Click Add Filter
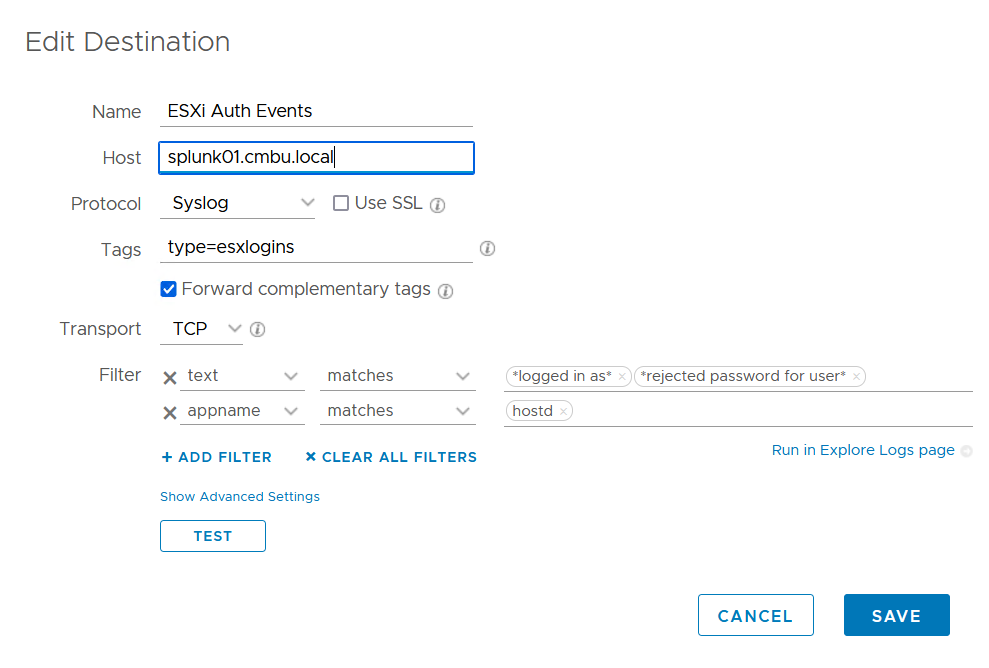 click(216, 457)
